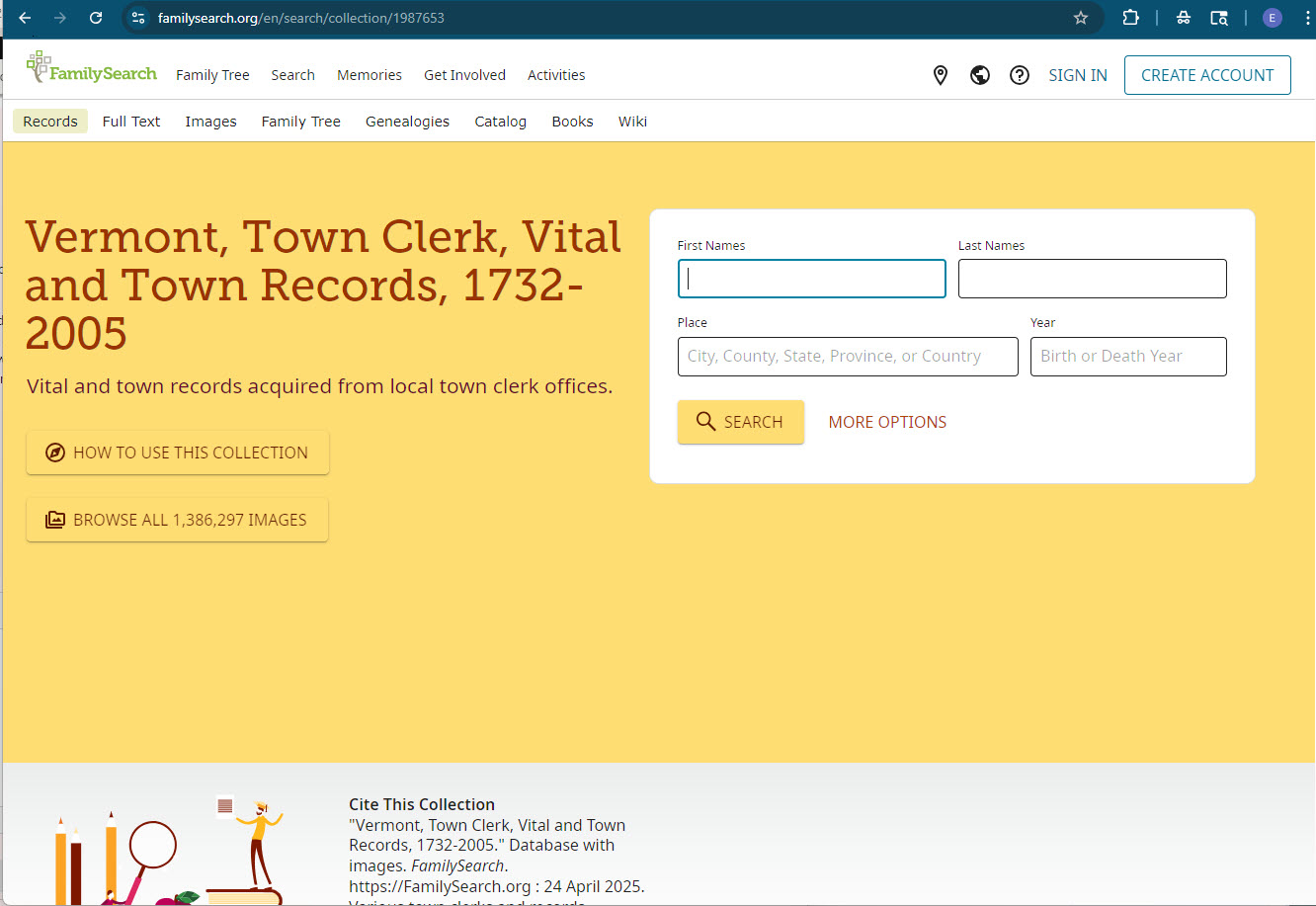Switch to the Books tab

573,122
